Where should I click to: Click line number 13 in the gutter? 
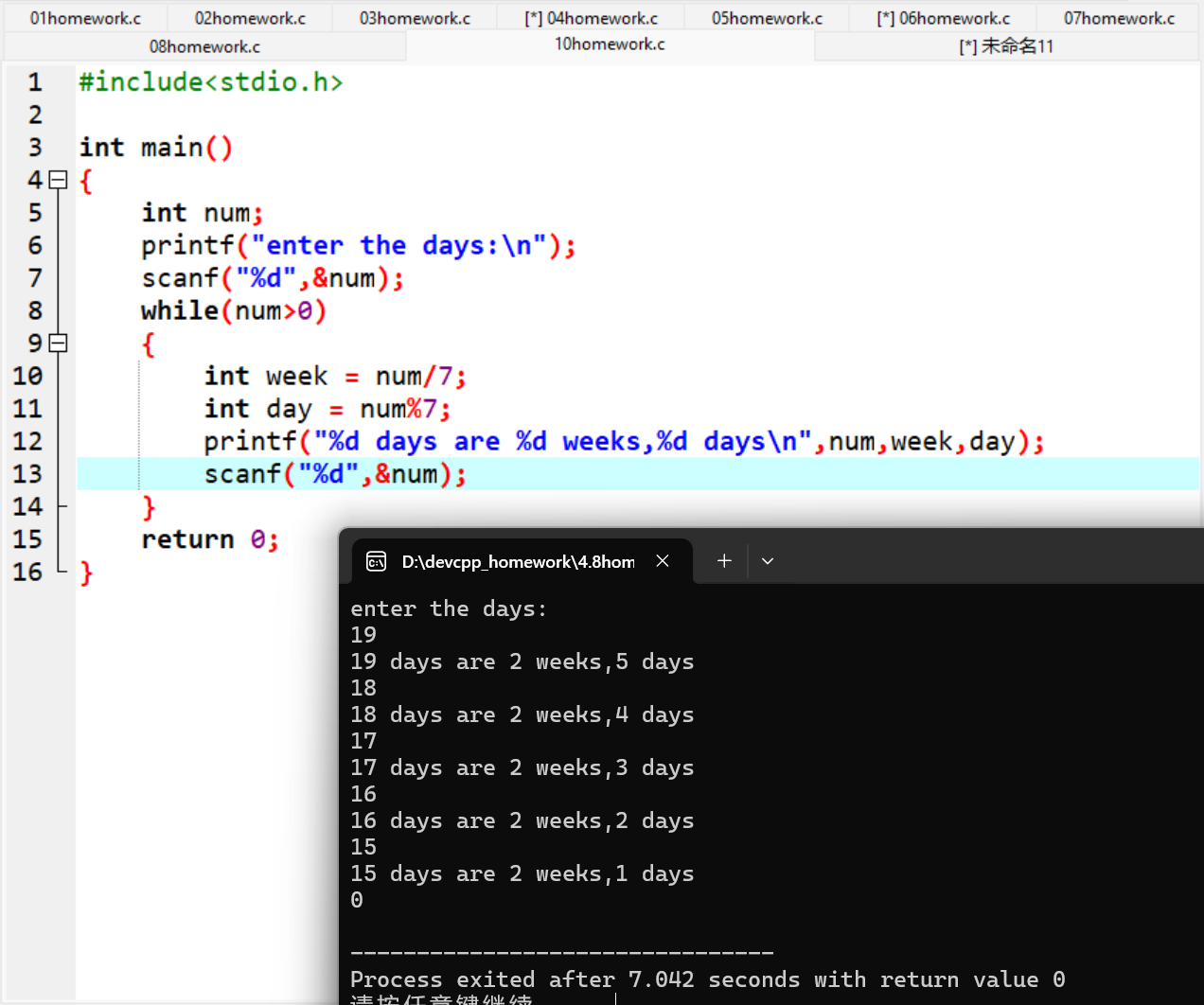point(27,474)
